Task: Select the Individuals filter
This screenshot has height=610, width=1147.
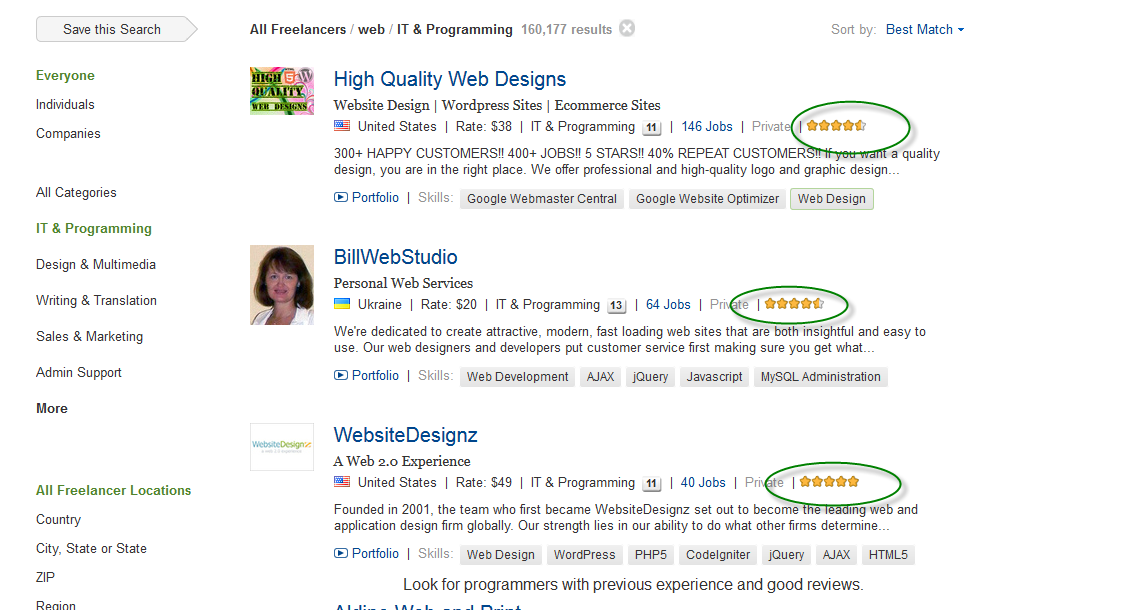Action: point(65,104)
